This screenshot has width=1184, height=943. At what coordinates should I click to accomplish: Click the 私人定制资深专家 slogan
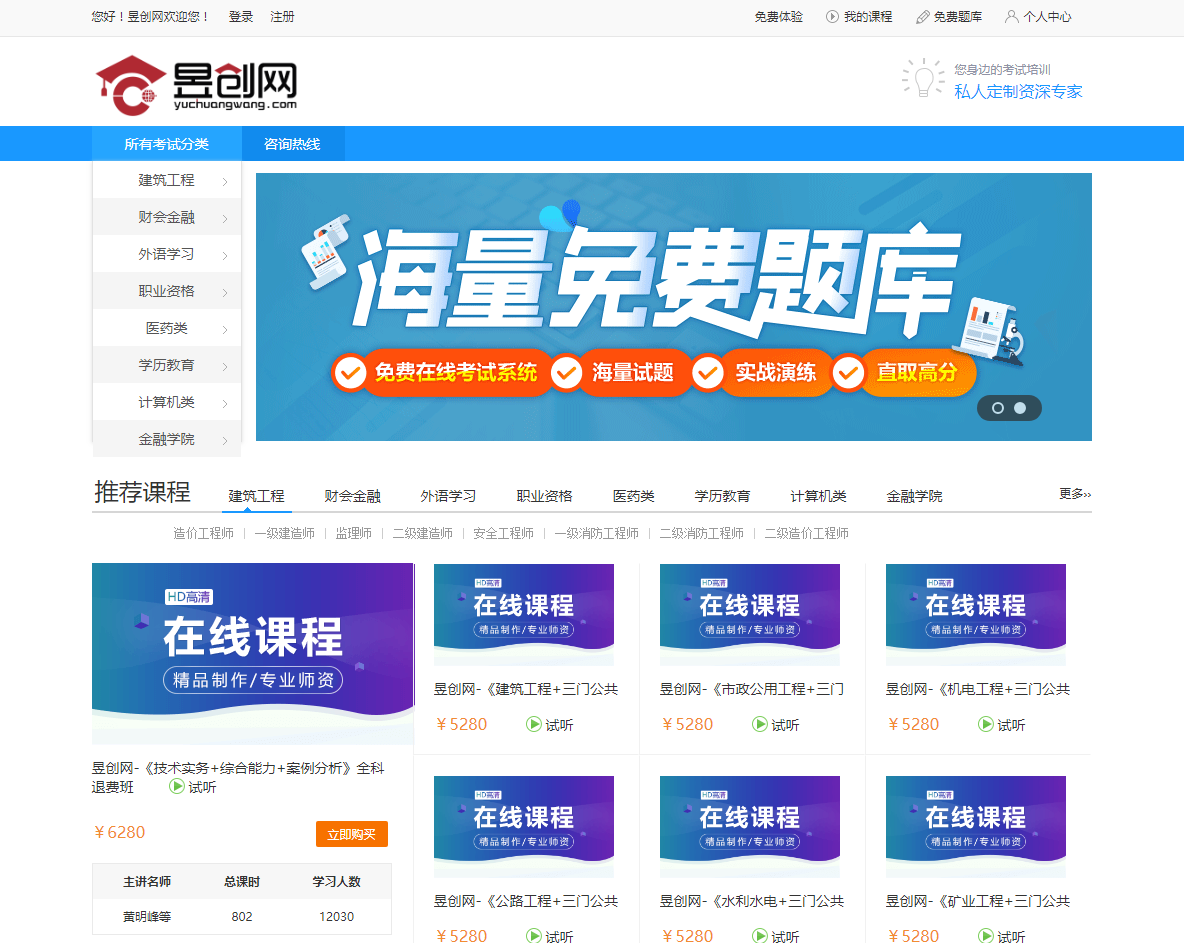point(1018,91)
